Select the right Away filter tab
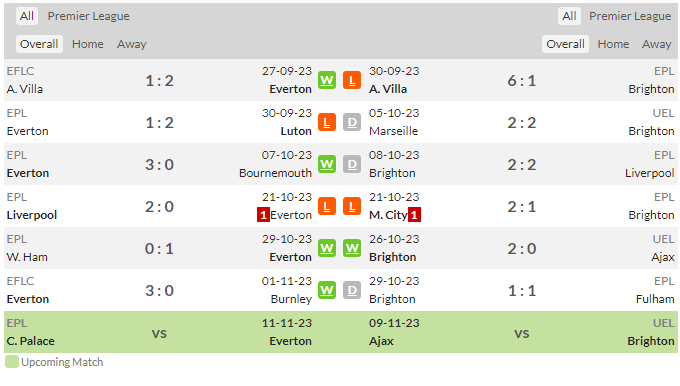The image size is (680, 386). 657,44
